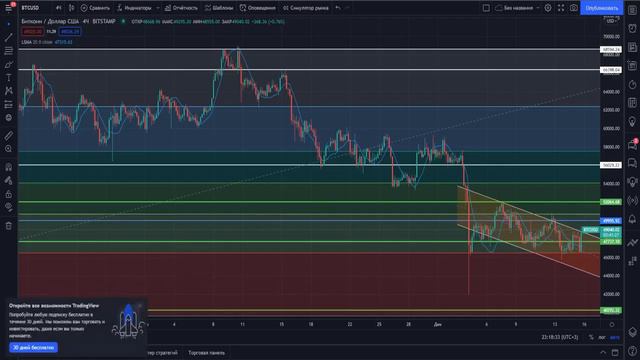Open the candlestick chart style selector

pyautogui.click(x=71, y=8)
